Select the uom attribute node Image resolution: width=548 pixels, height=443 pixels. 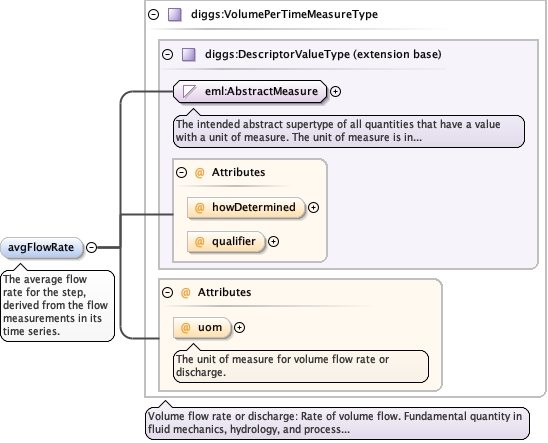coord(202,327)
